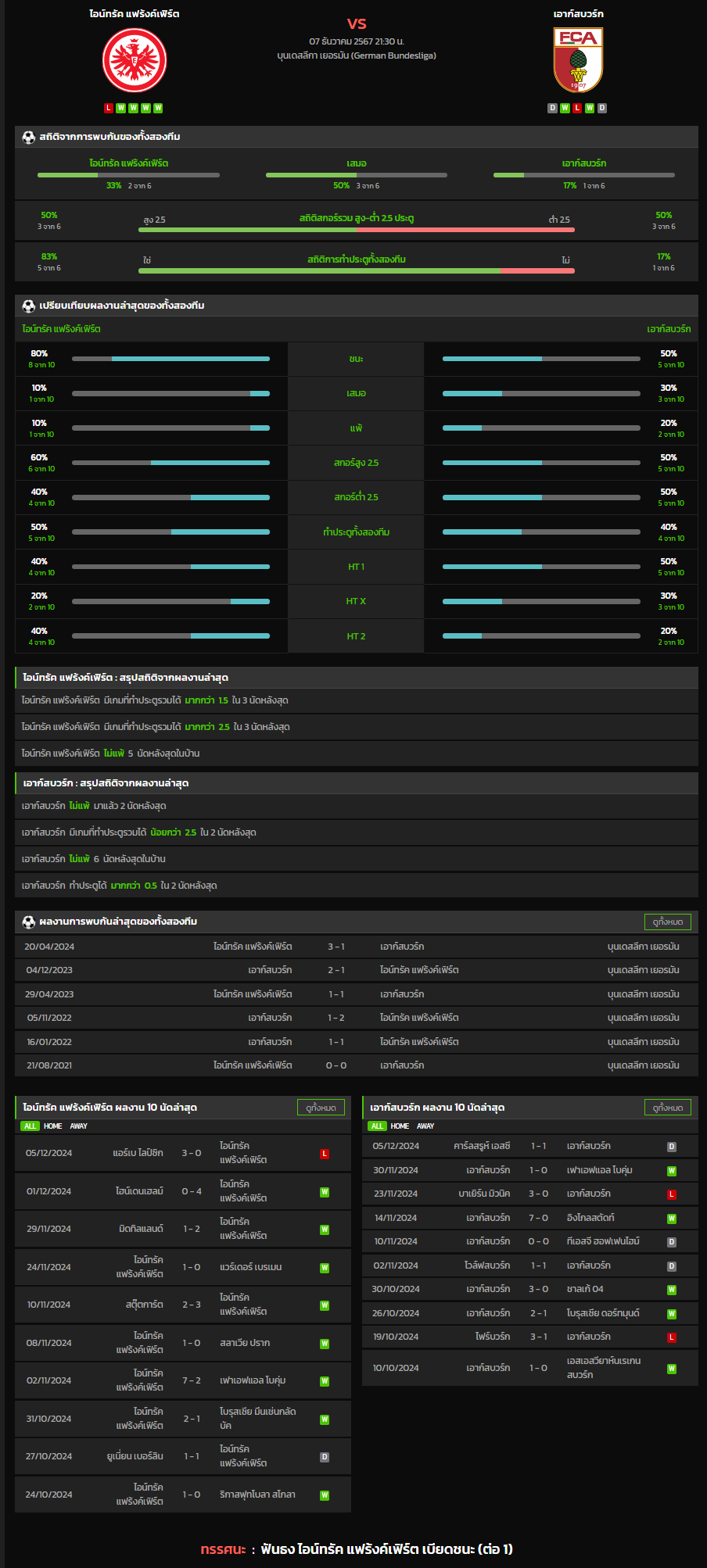Click the team name แอร์เบ ไลป์ซิก in Frankfurt's list

click(138, 1153)
